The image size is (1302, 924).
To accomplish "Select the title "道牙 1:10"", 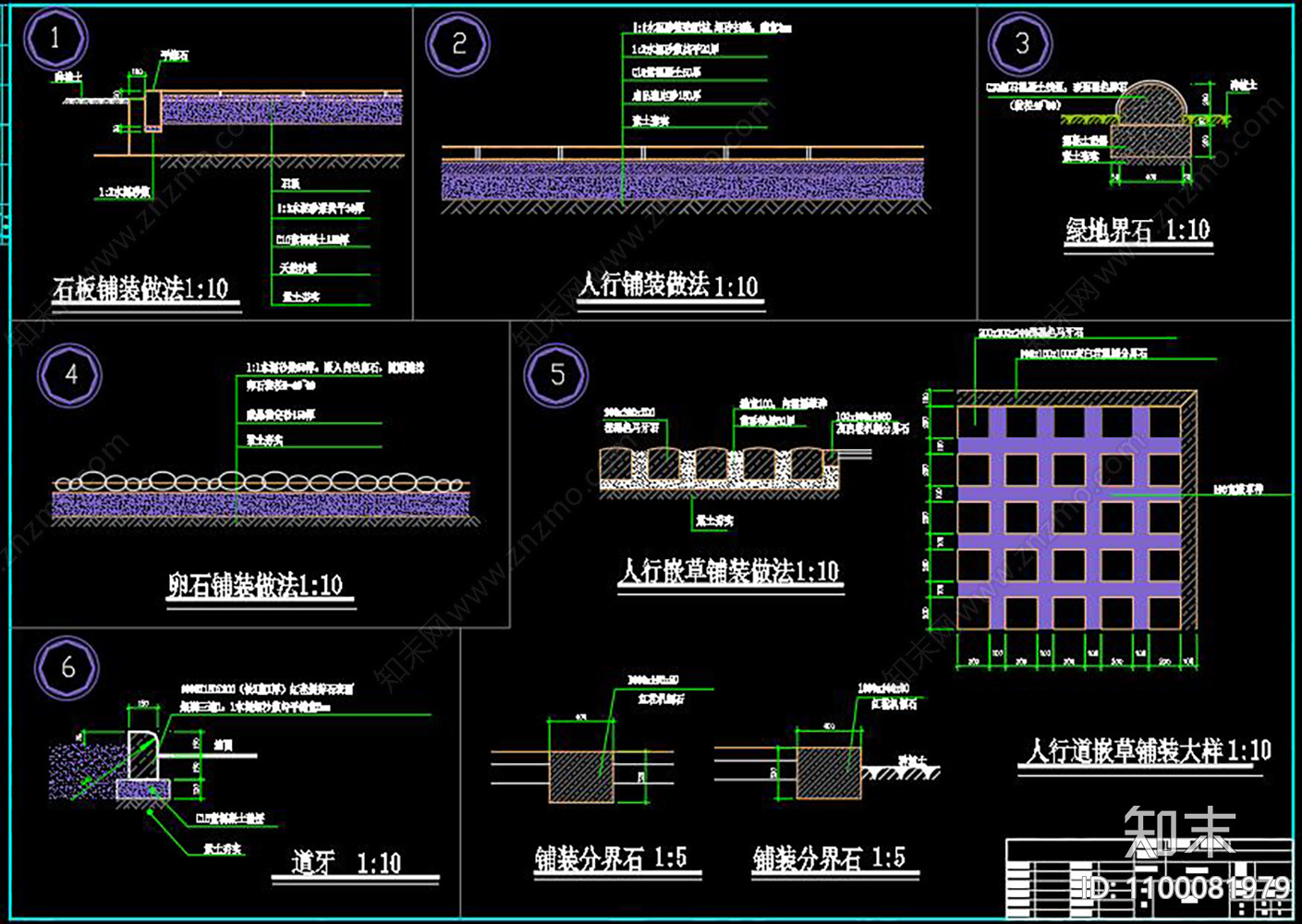I will pyautogui.click(x=347, y=863).
